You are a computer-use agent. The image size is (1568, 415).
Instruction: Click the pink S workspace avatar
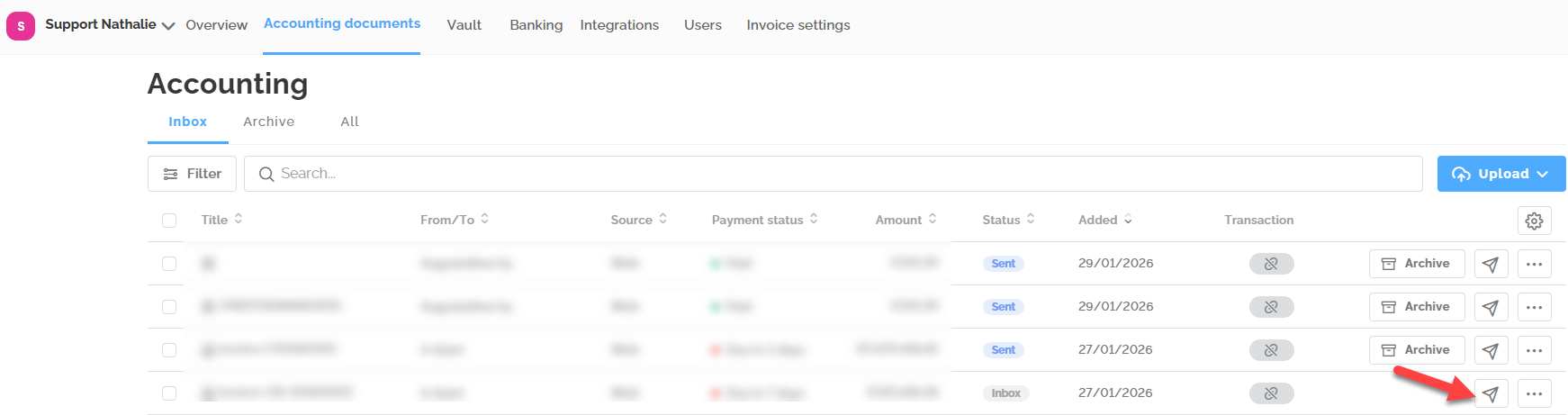pos(21,26)
